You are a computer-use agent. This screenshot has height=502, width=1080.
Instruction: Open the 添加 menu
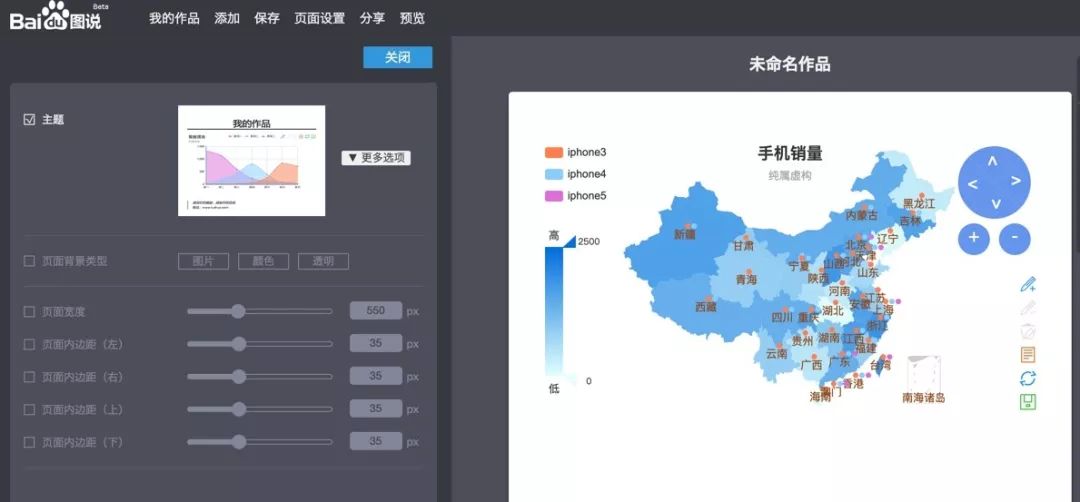click(x=227, y=19)
